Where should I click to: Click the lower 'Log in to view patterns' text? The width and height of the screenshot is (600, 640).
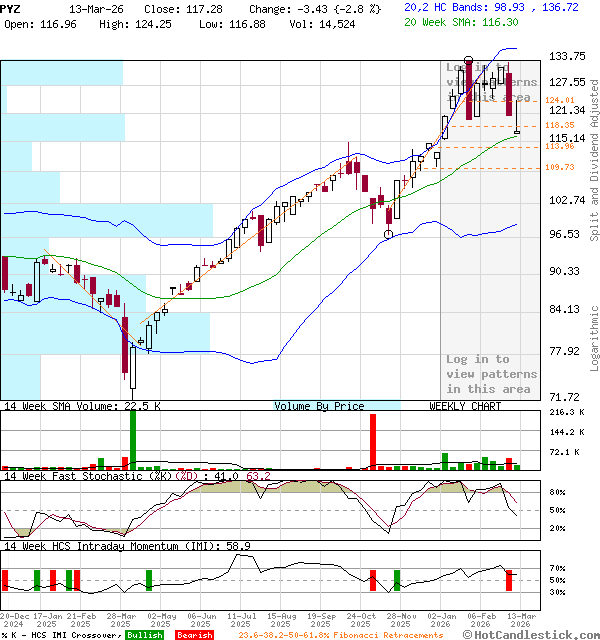pyautogui.click(x=491, y=374)
